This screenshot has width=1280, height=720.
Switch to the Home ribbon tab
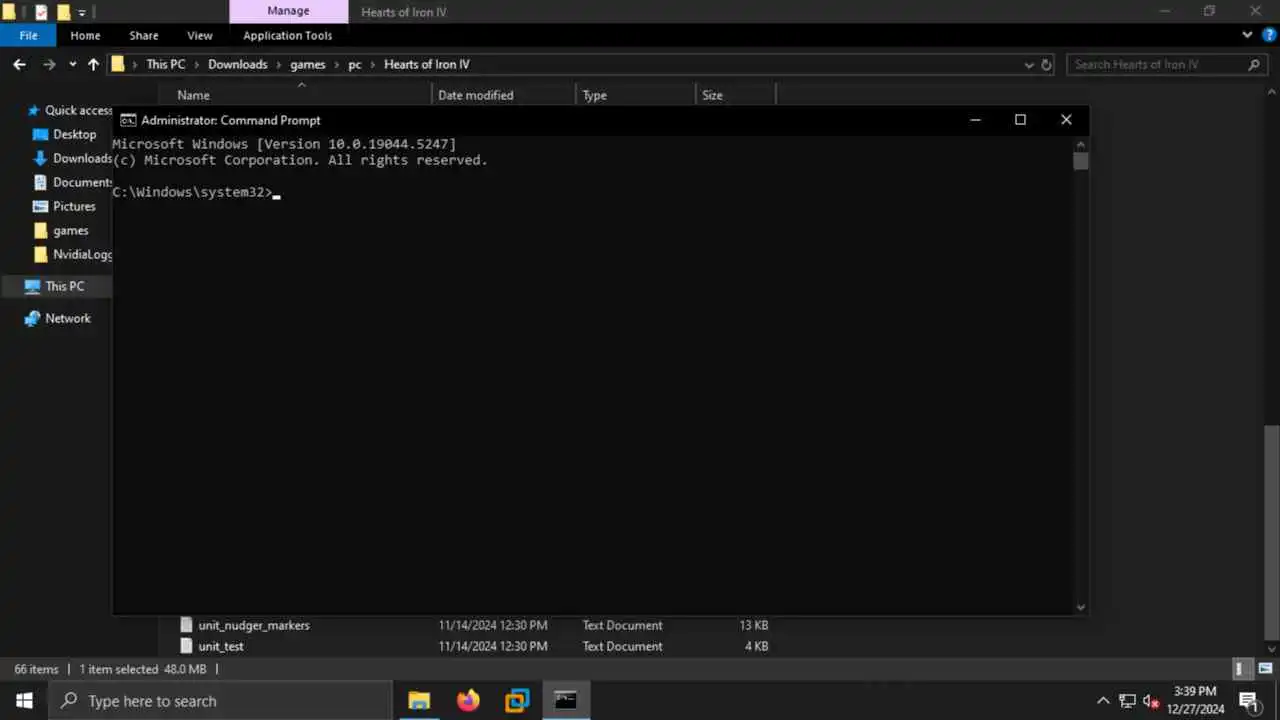(85, 35)
